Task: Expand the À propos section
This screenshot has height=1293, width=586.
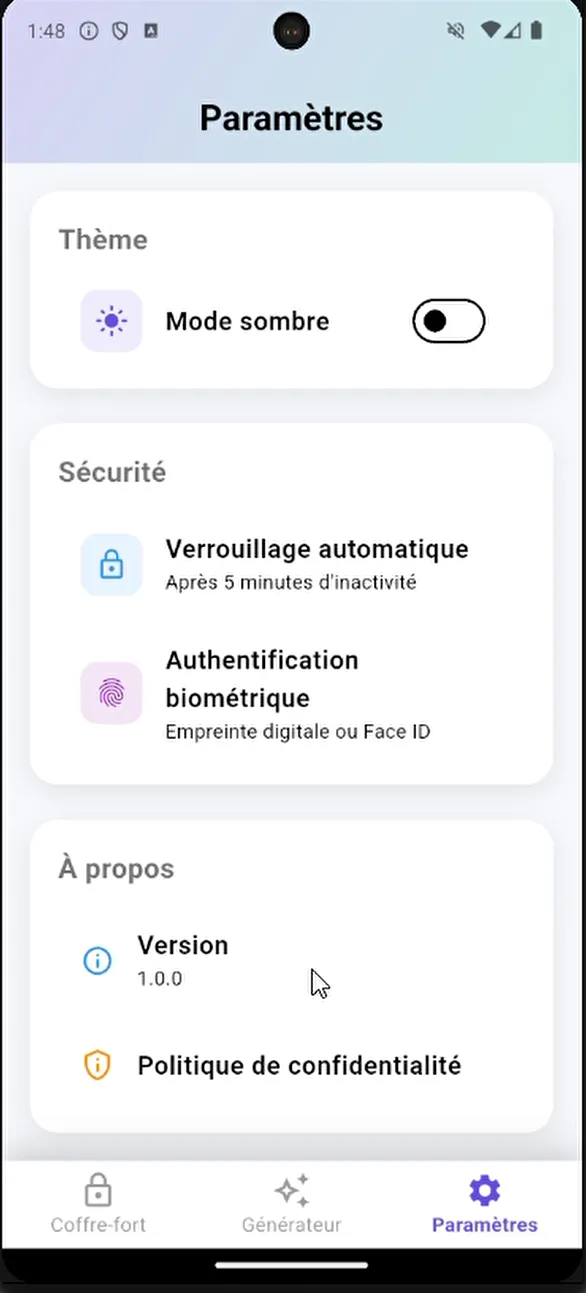Action: click(x=115, y=868)
